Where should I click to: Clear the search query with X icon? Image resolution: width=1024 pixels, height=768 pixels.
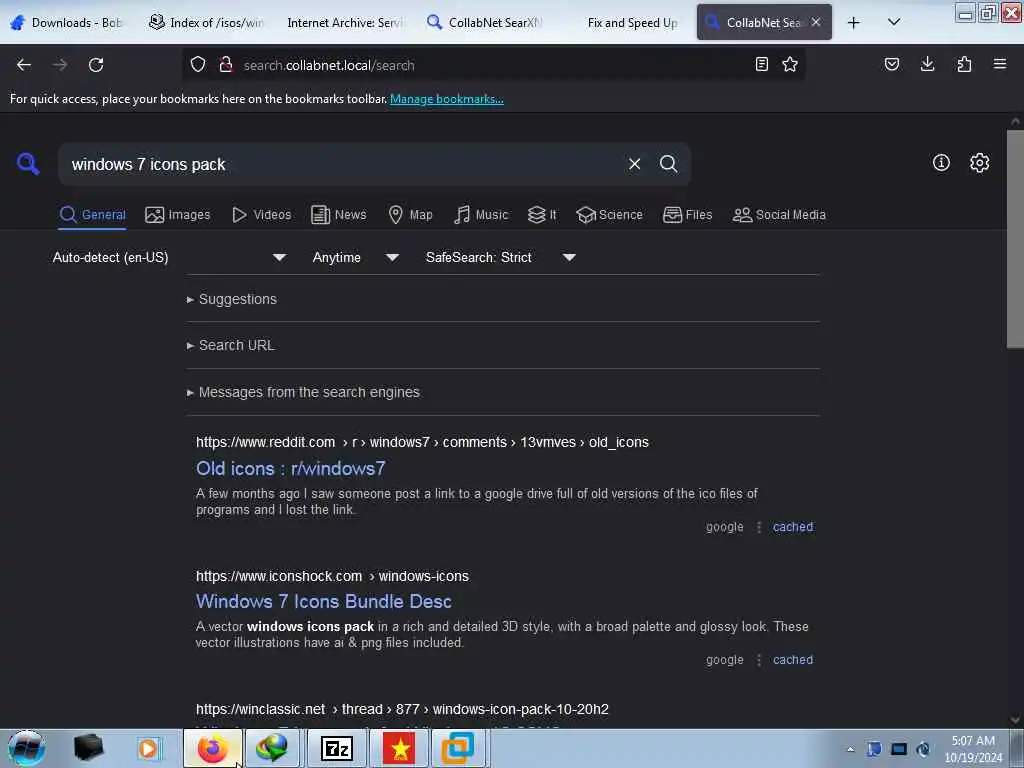pyautogui.click(x=634, y=164)
